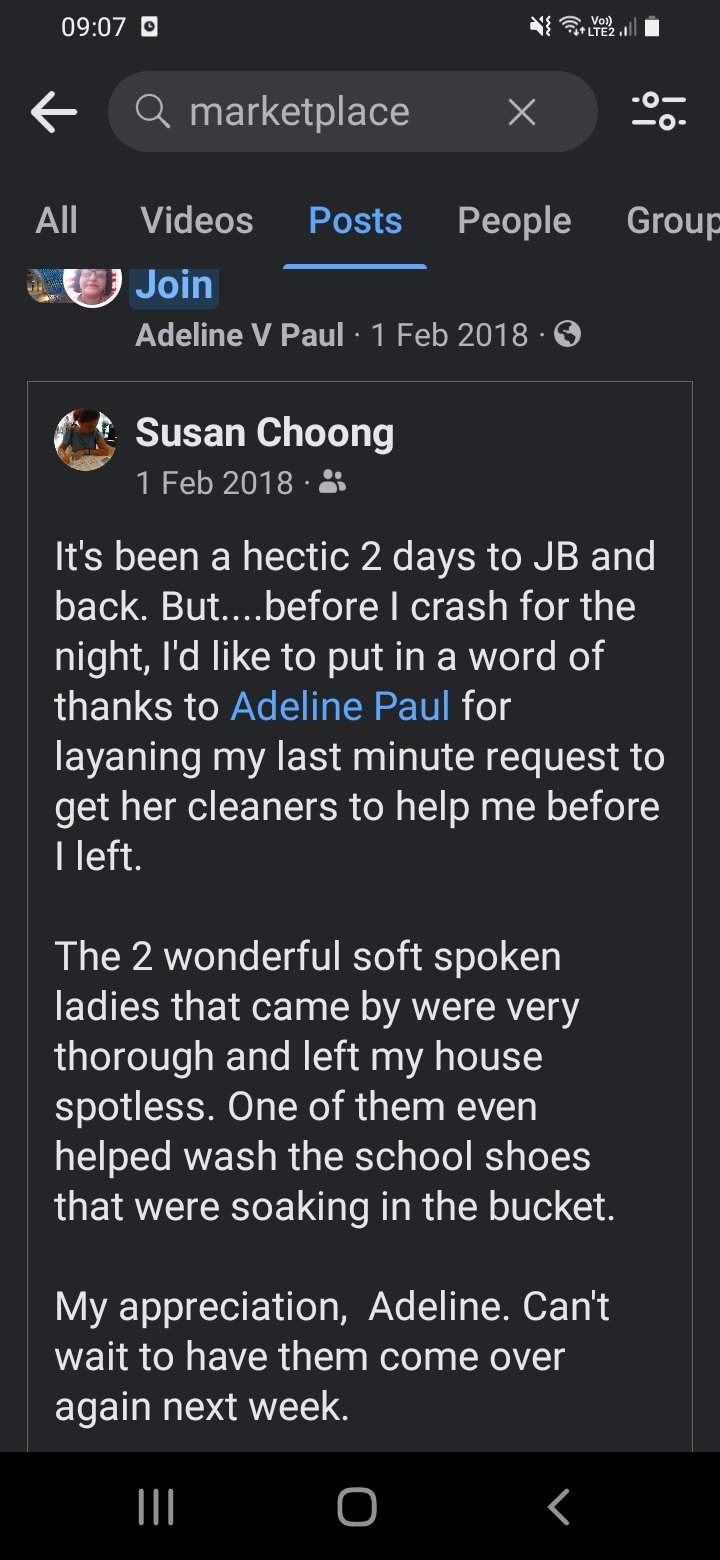Switch to the Videos tab
The height and width of the screenshot is (1560, 720).
(197, 220)
